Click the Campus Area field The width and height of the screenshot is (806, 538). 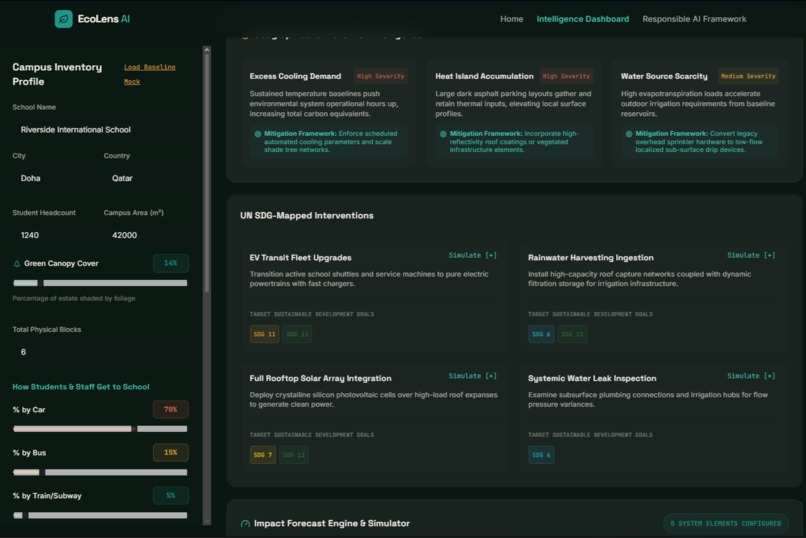click(x=146, y=235)
